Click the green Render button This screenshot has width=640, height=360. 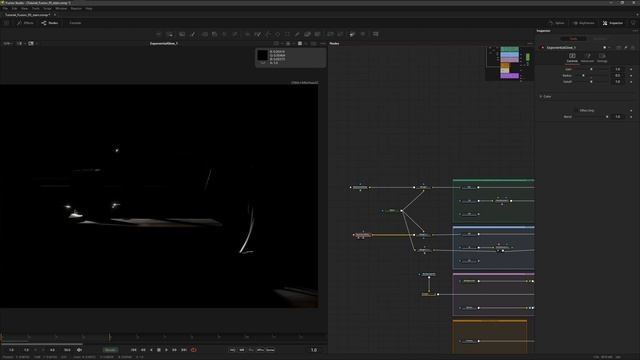(x=110, y=350)
